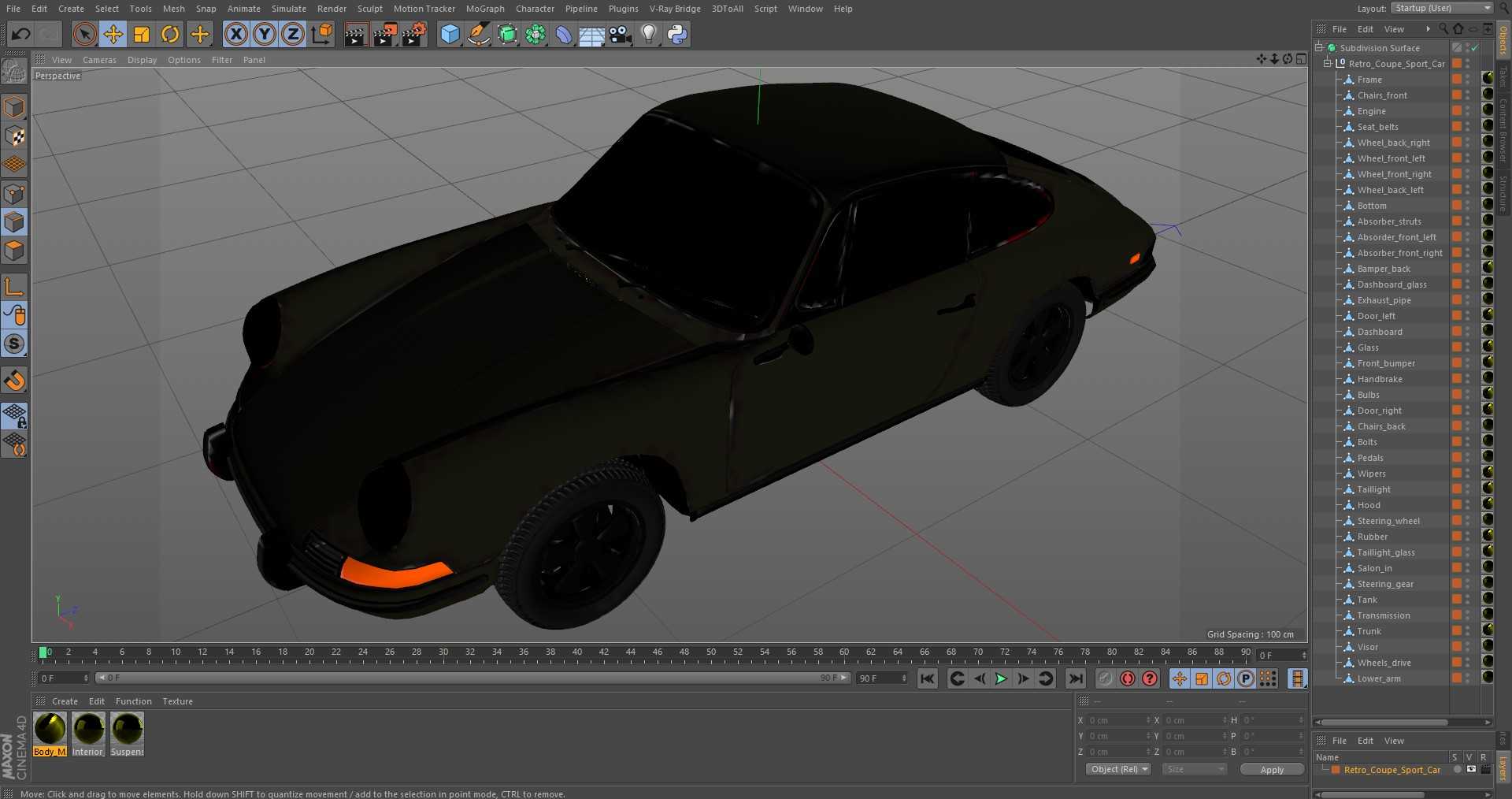Open the Sculpt menu
The width and height of the screenshot is (1512, 799).
click(x=369, y=9)
